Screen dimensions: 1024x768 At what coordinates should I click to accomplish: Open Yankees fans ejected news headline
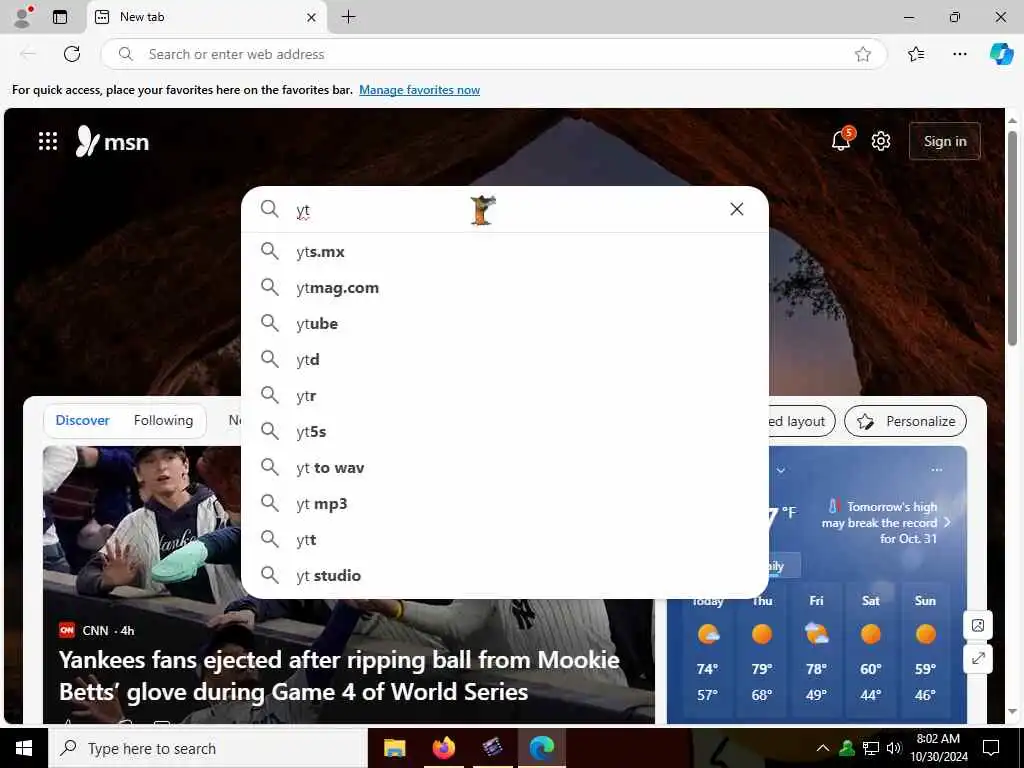[339, 676]
